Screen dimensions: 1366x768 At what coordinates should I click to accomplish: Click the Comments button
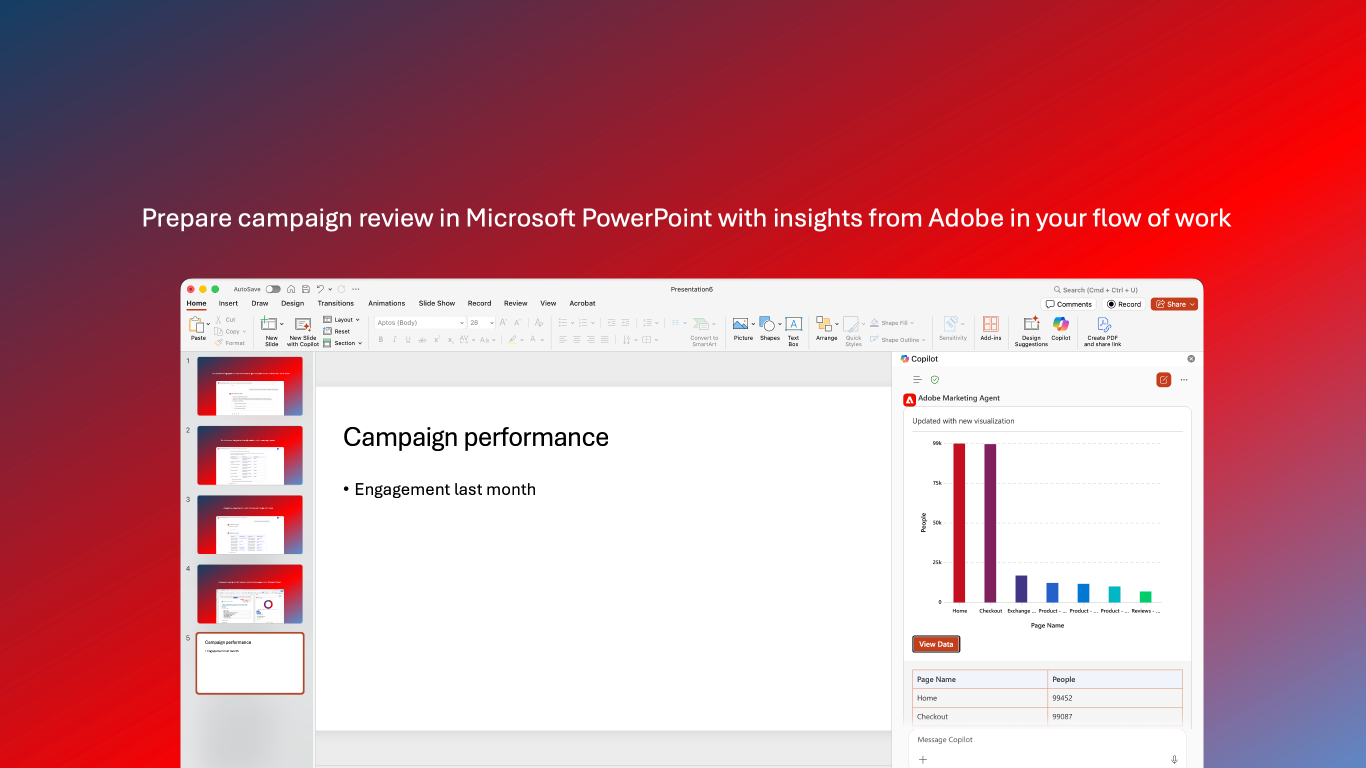[1069, 304]
